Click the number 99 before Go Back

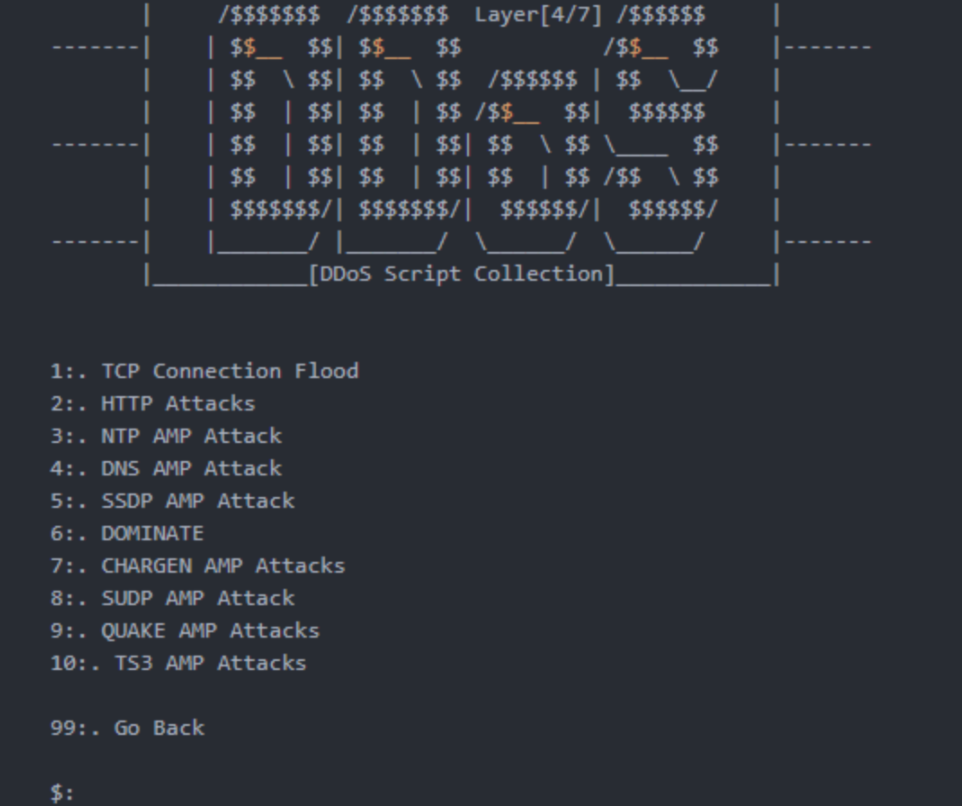(x=63, y=729)
